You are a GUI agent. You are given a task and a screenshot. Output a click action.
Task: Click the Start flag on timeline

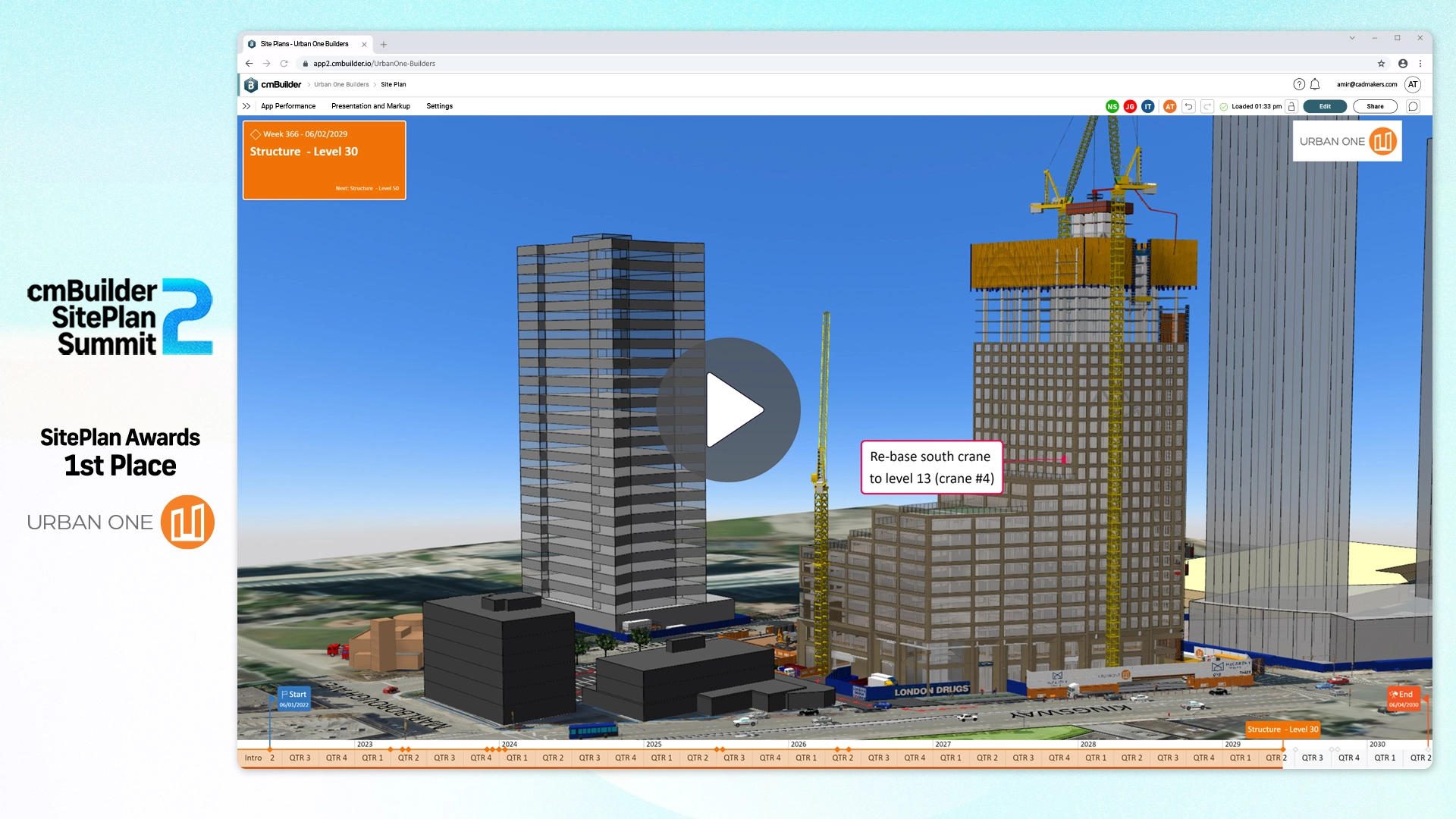[x=293, y=698]
